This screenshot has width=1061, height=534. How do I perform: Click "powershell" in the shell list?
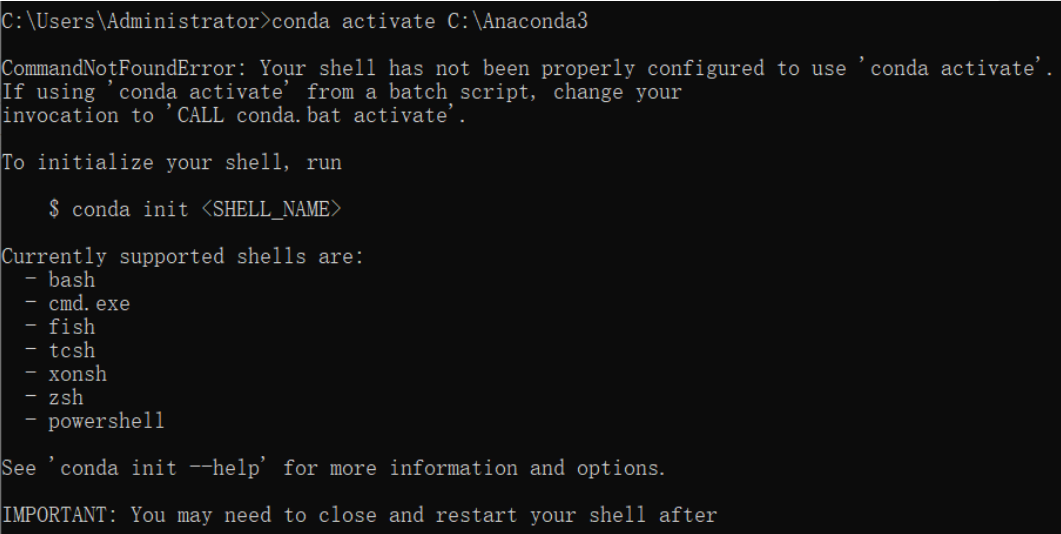[106, 421]
